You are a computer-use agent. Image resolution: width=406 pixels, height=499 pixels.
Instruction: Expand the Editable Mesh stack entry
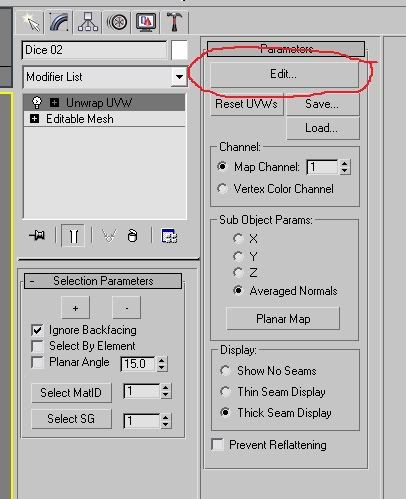tap(34, 119)
